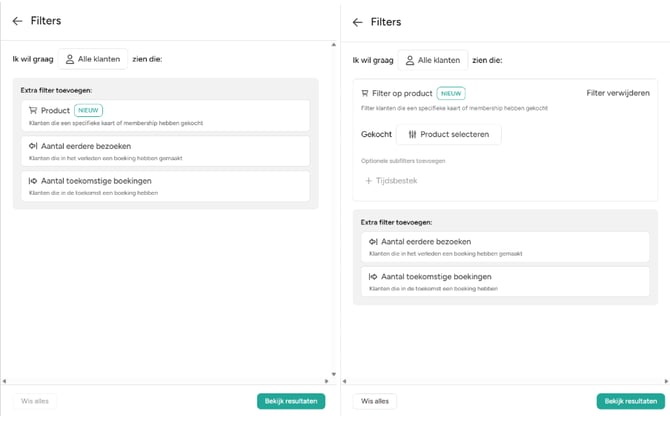Click the icon beside Aantal eerdere bezoeken, right panel
The height and width of the screenshot is (437, 670).
point(373,242)
